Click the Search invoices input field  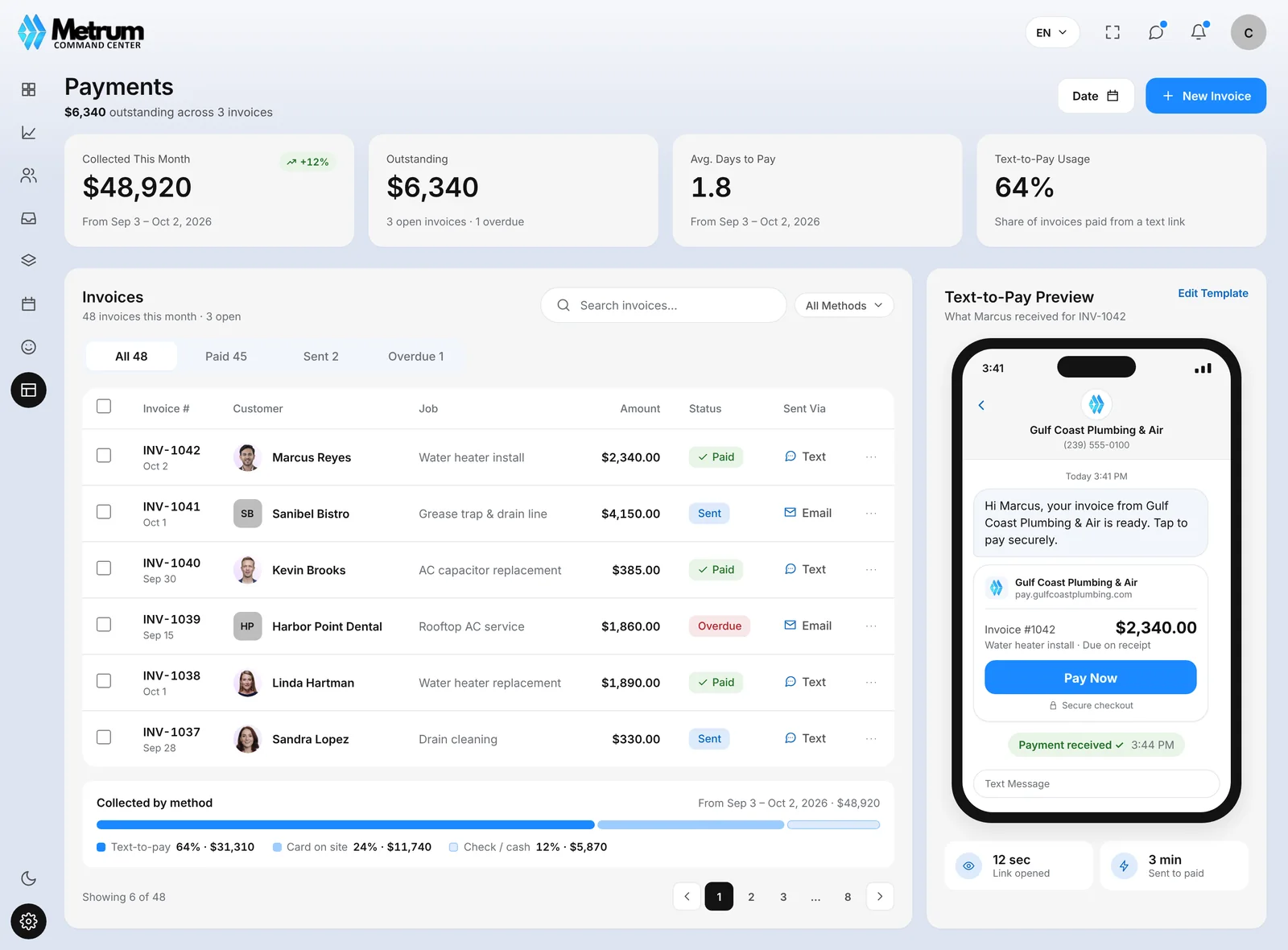[x=663, y=305]
